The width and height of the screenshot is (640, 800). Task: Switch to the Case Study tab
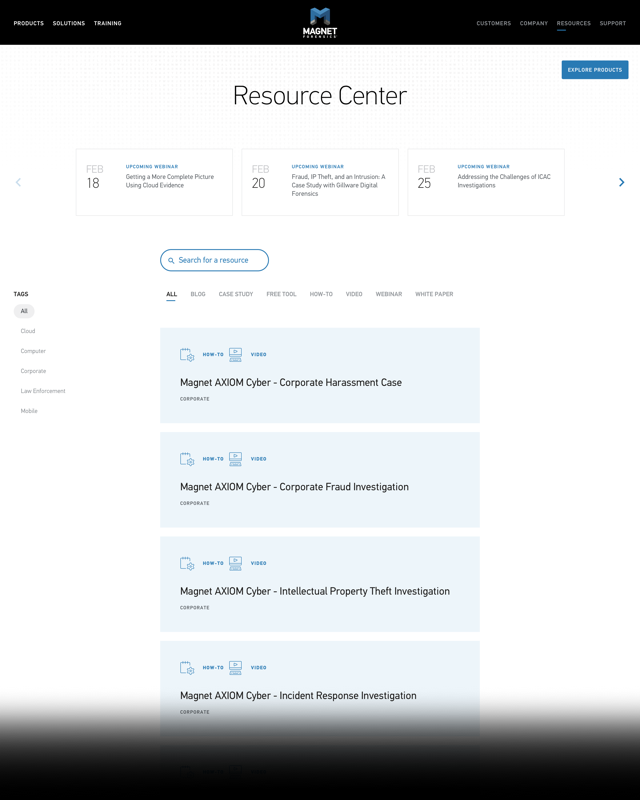pyautogui.click(x=236, y=294)
